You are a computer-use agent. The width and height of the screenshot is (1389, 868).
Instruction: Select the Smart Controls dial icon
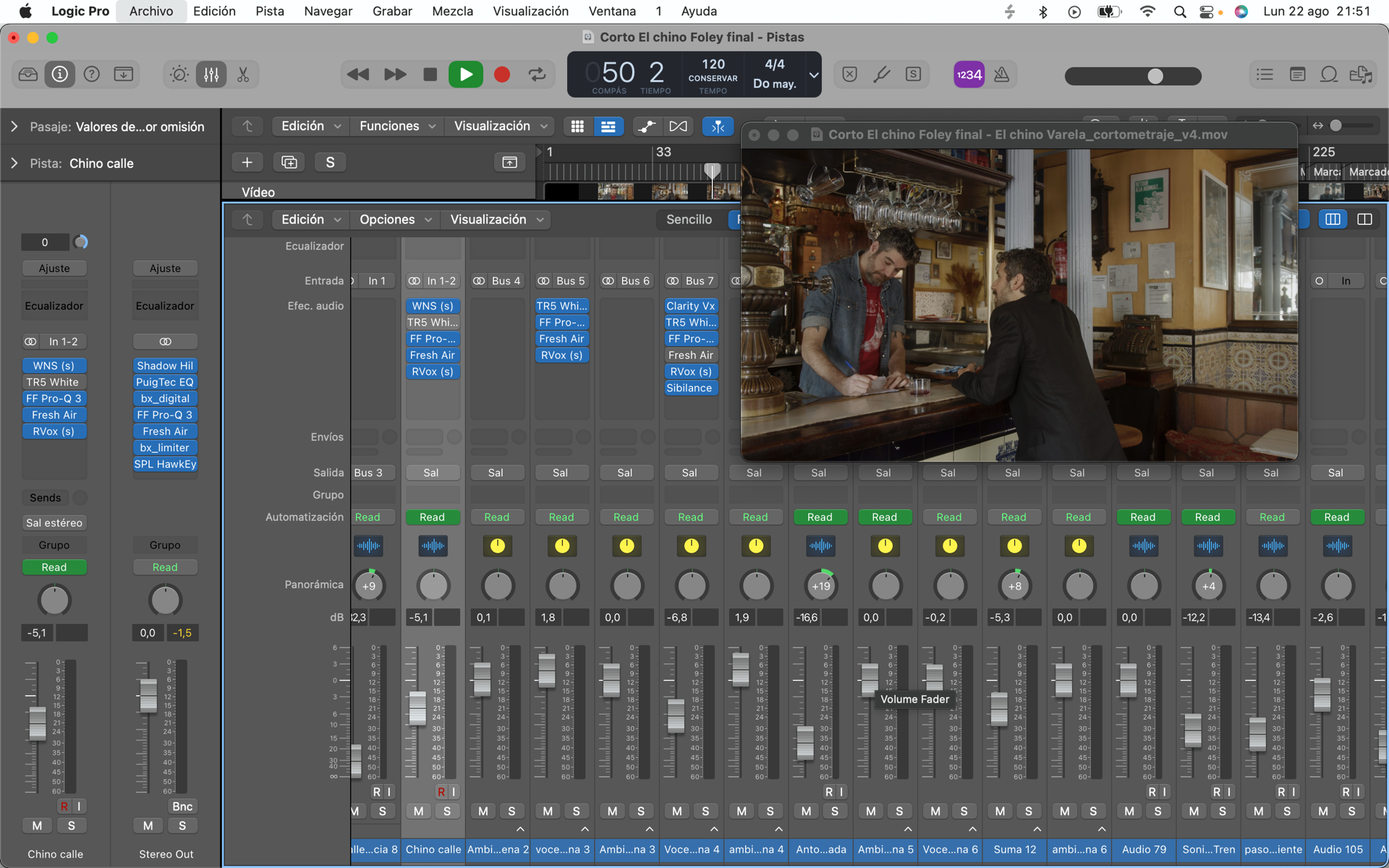tap(177, 75)
